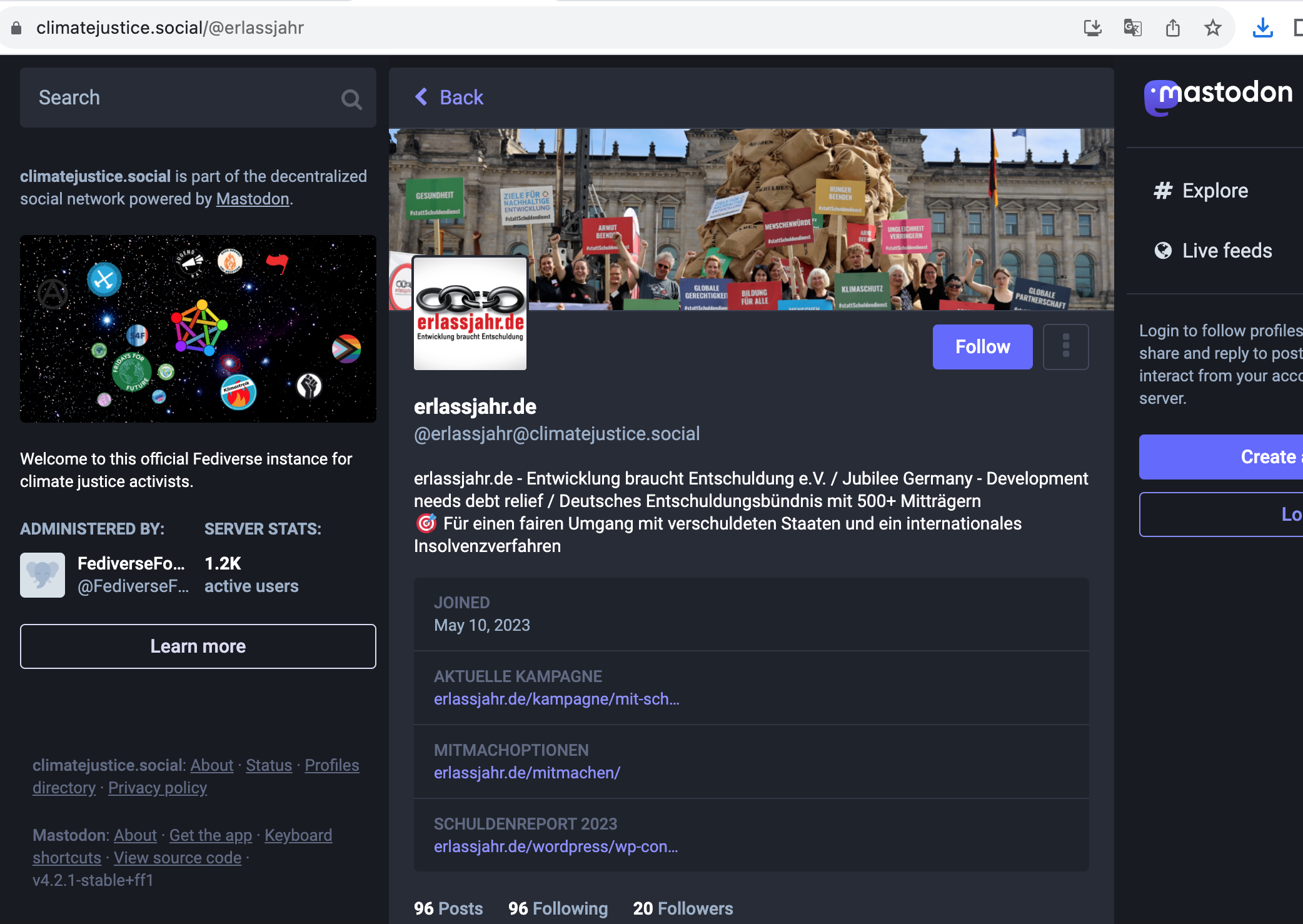Click the install app icon in address bar

[x=1092, y=28]
